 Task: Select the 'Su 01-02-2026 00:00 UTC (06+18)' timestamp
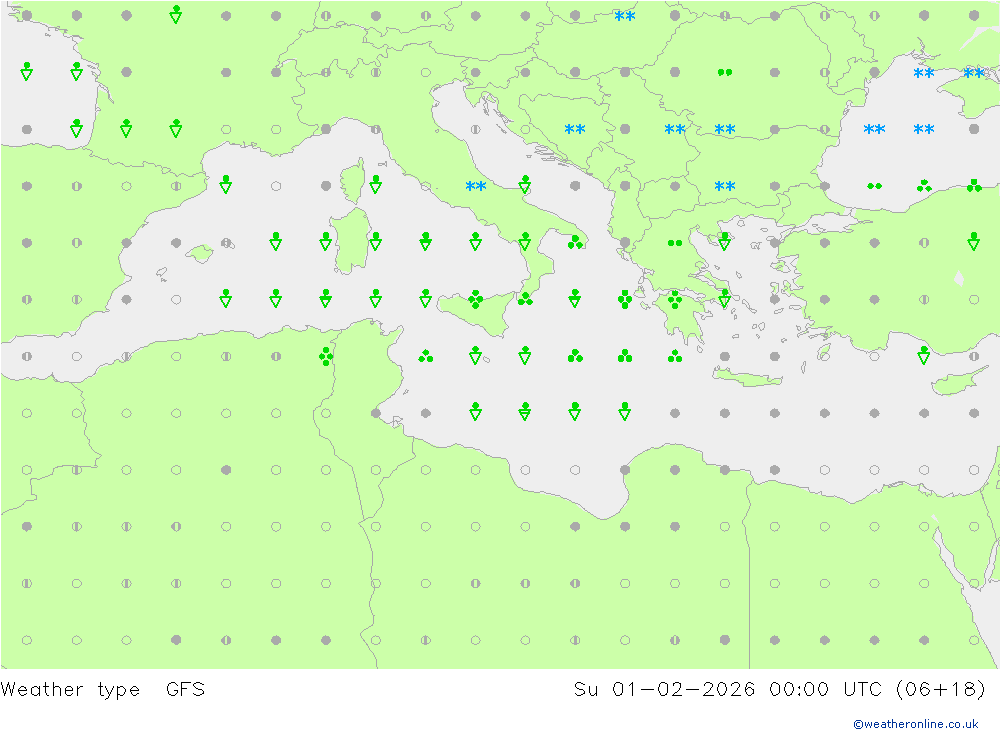click(779, 690)
